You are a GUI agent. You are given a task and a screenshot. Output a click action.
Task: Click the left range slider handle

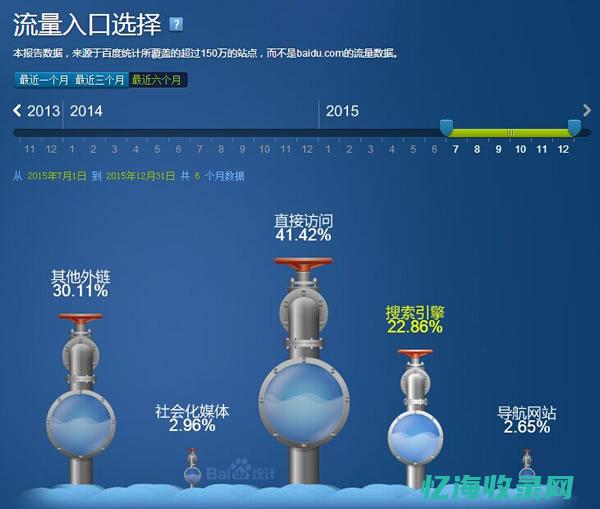pos(446,127)
